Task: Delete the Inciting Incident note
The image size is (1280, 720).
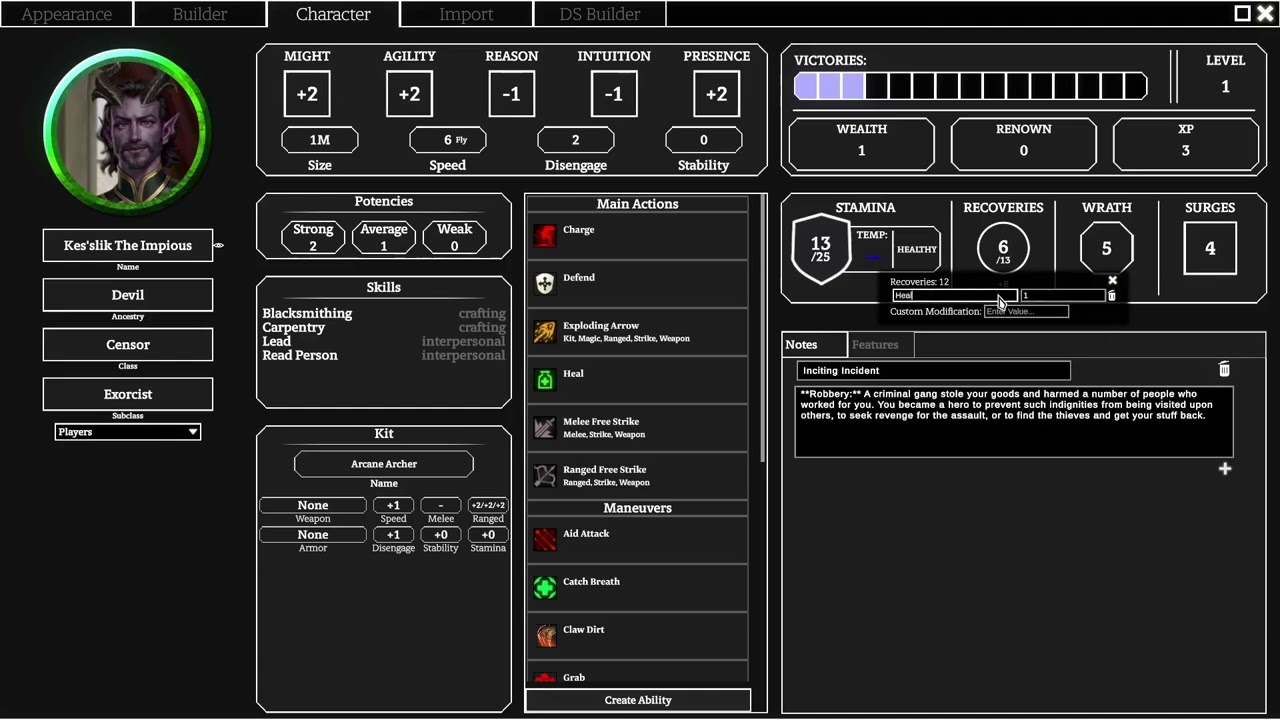Action: [x=1224, y=369]
